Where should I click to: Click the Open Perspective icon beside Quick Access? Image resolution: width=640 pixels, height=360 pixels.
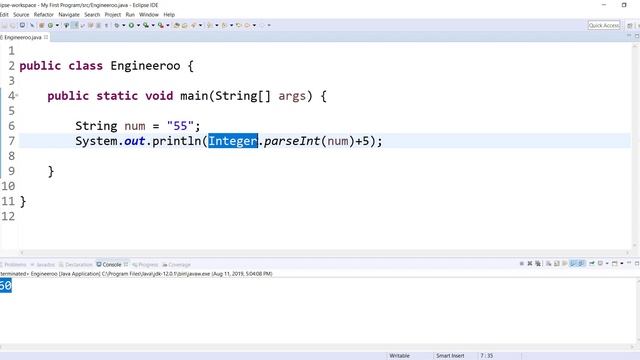(630, 25)
